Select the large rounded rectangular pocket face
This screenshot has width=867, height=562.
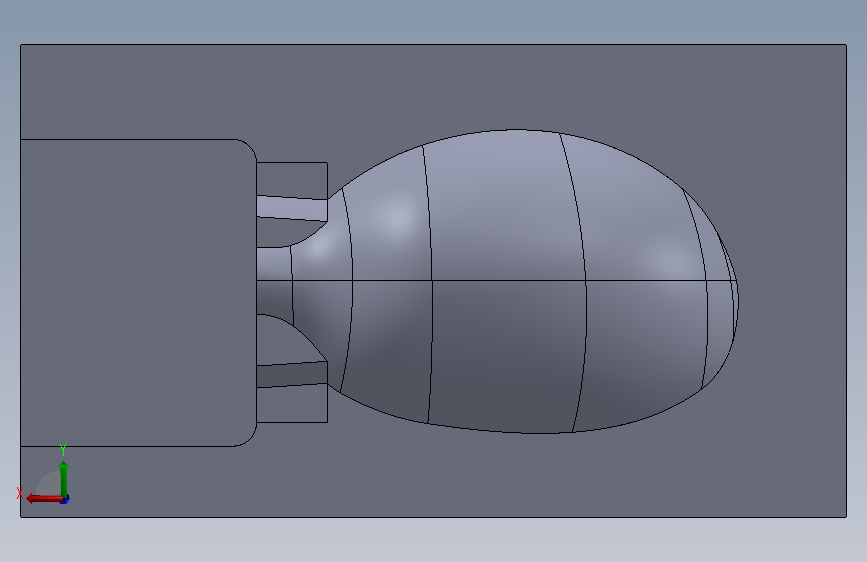point(138,293)
